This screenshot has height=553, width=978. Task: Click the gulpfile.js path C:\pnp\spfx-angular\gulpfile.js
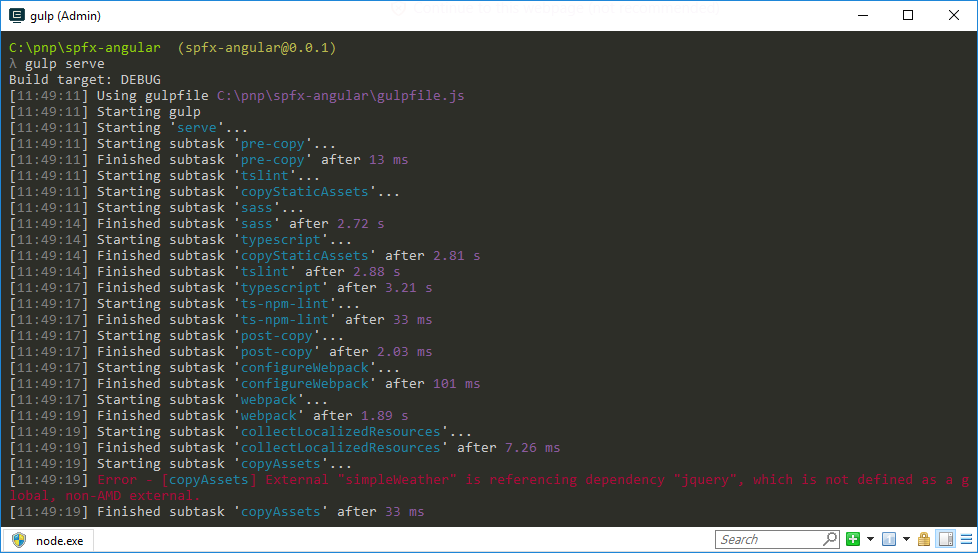tap(341, 95)
